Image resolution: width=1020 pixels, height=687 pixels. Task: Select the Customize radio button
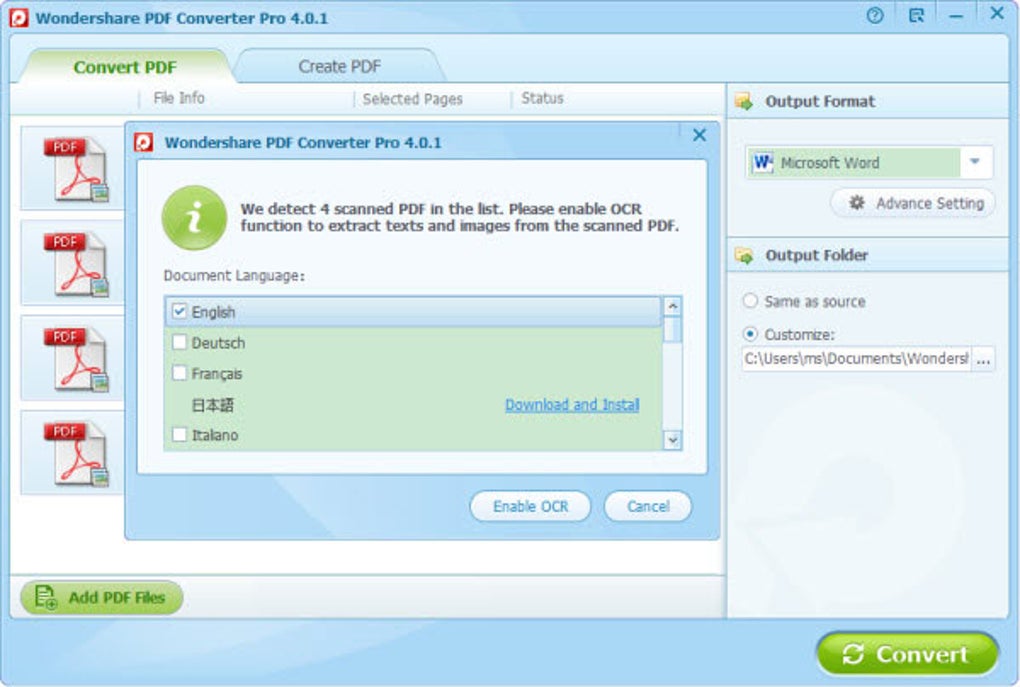[x=750, y=334]
